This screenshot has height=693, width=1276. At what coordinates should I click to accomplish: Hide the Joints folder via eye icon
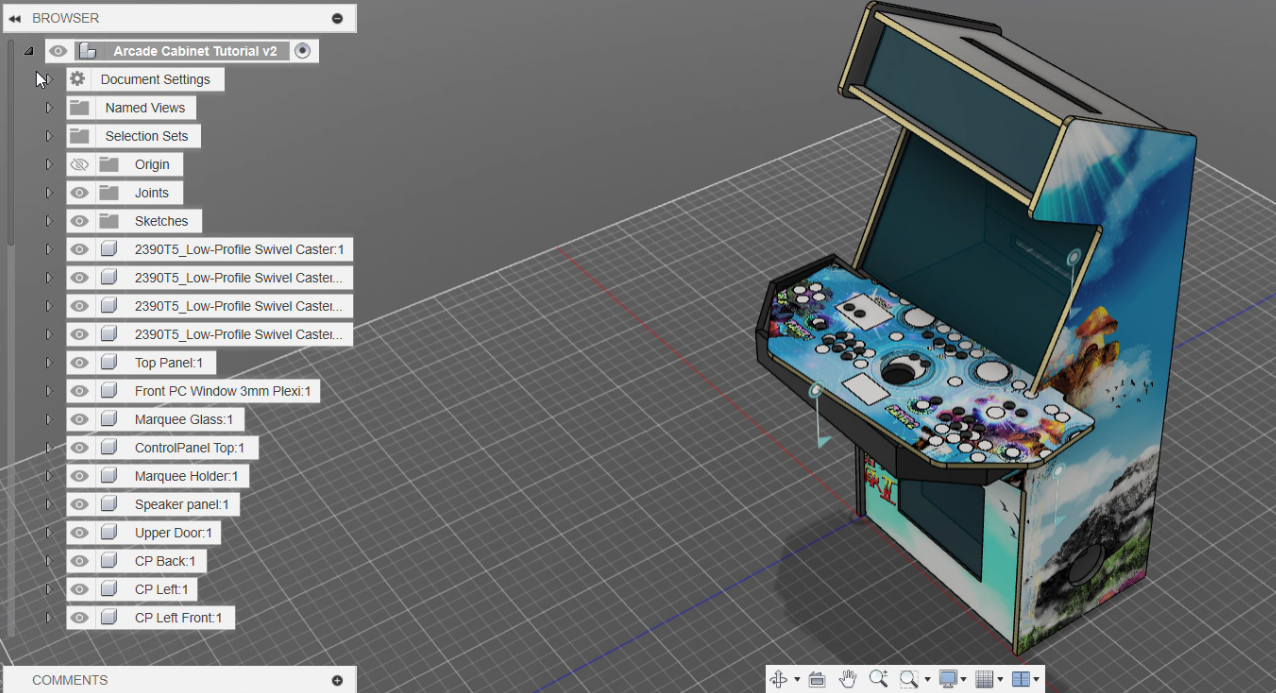80,192
